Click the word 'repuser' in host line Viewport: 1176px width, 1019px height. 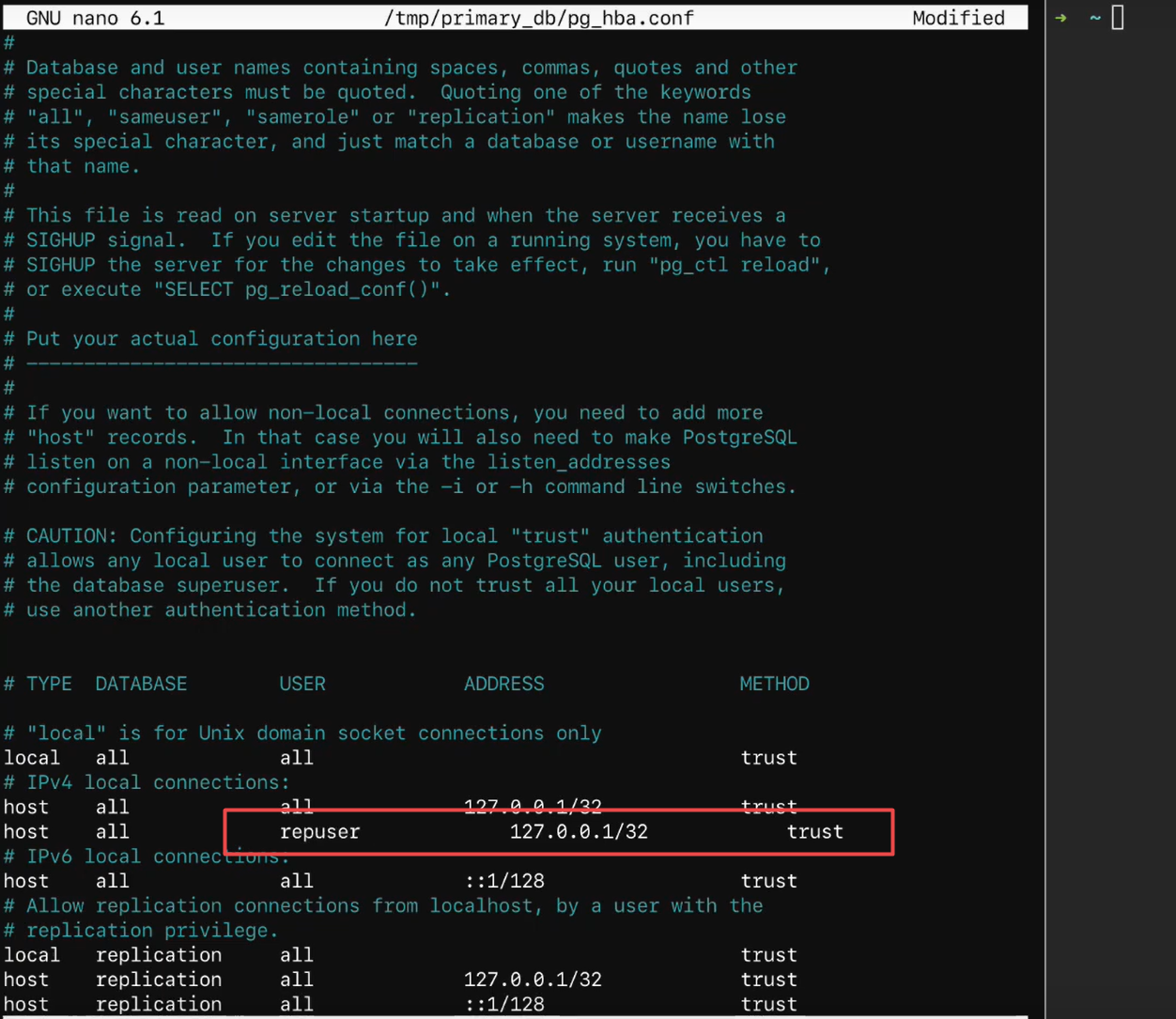[319, 832]
